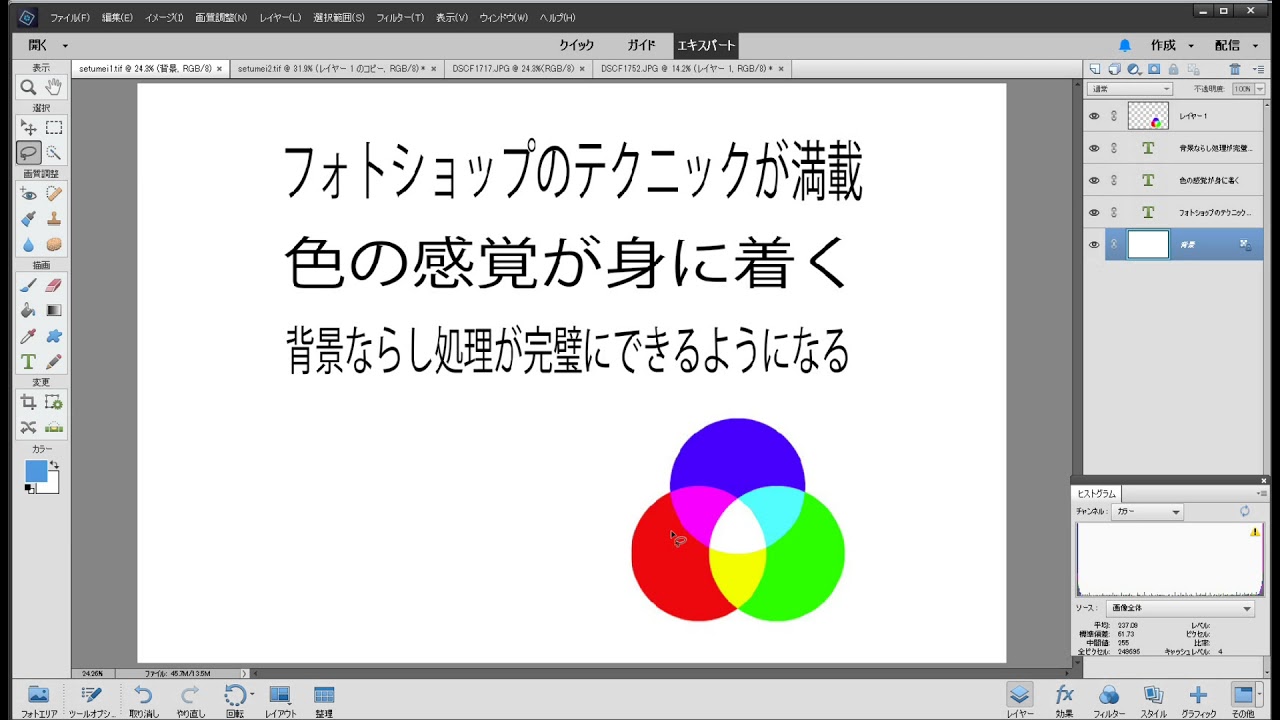Open the Layers panel options menu

point(1259,69)
